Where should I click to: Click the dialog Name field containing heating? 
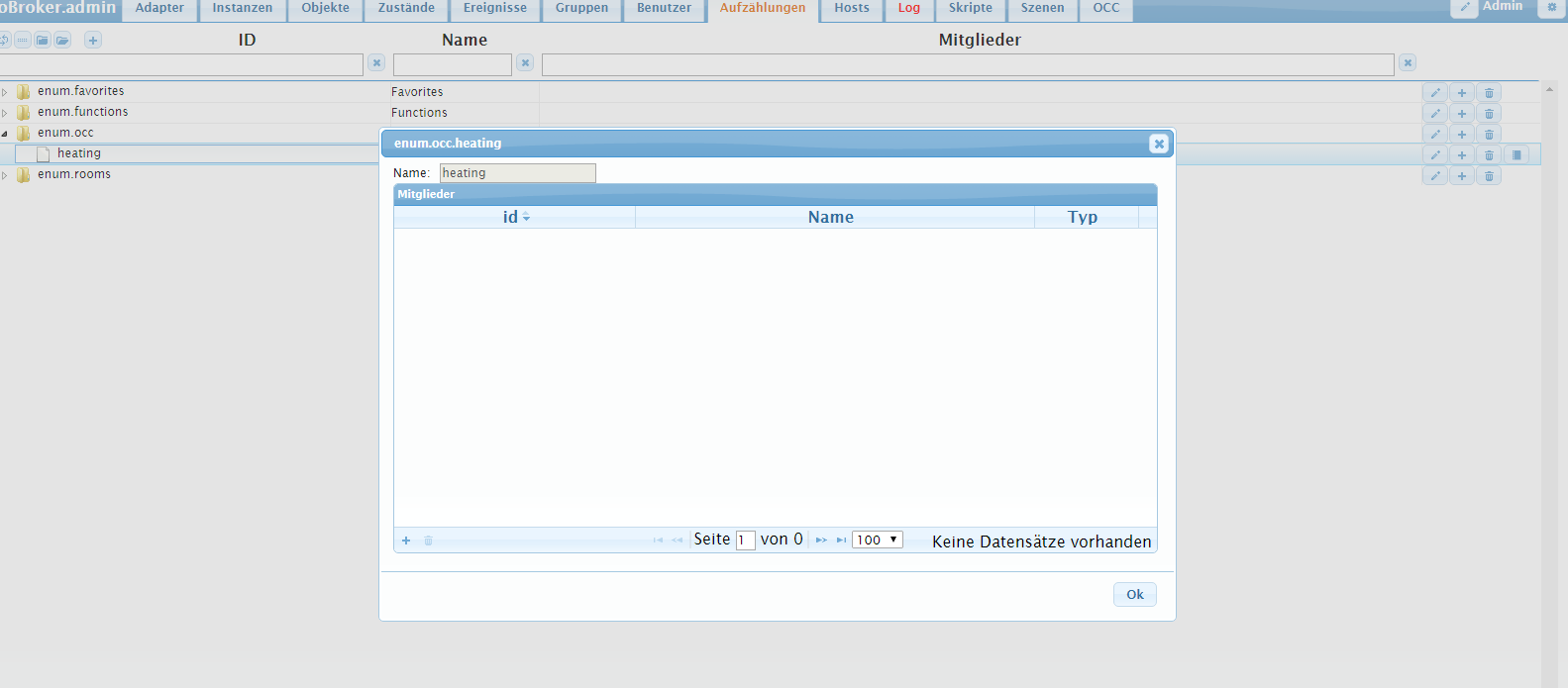click(x=518, y=173)
